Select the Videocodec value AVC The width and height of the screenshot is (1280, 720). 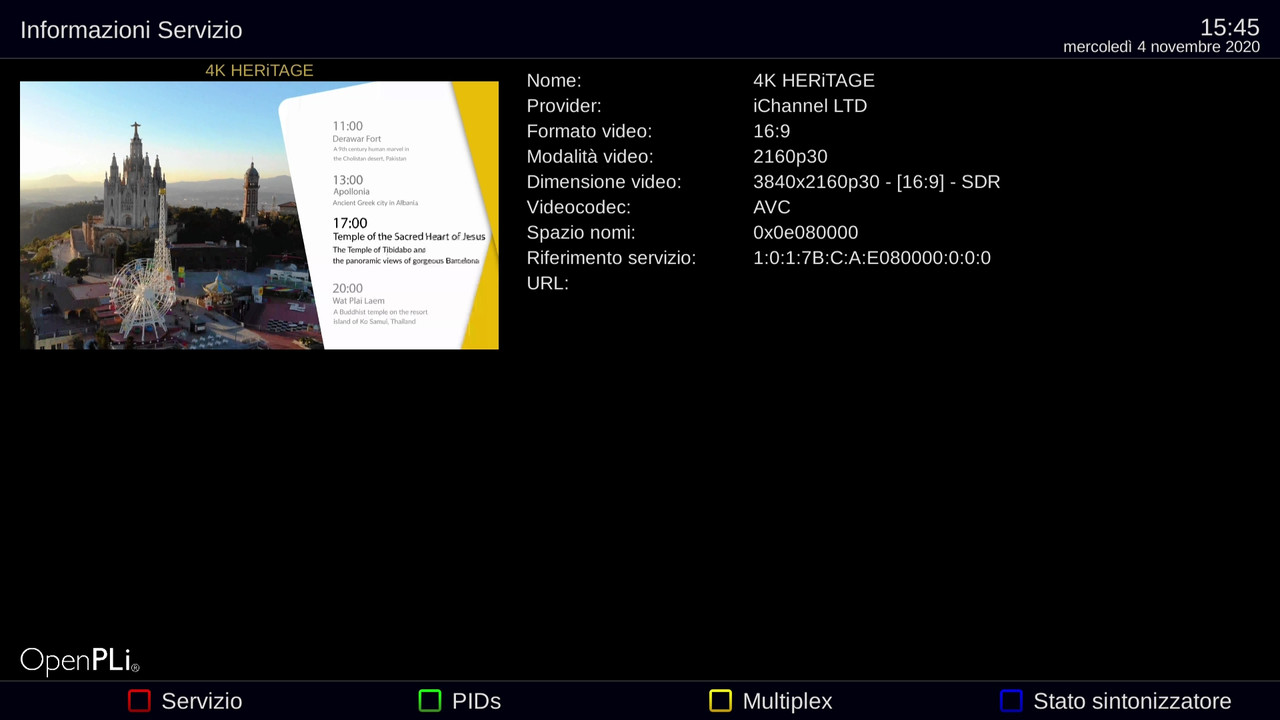point(772,207)
